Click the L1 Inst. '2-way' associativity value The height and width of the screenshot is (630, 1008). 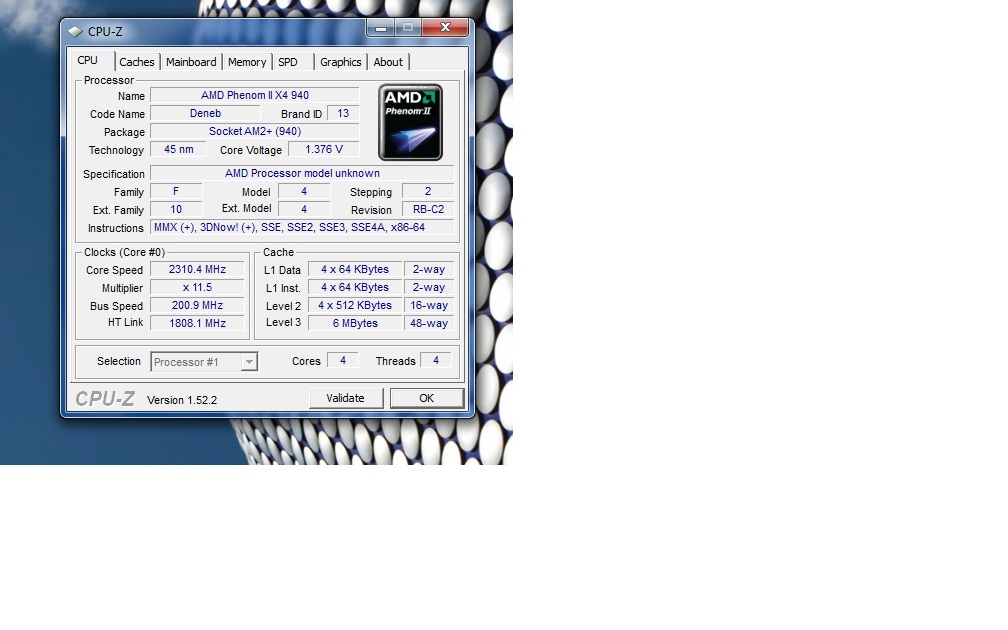pyautogui.click(x=429, y=287)
